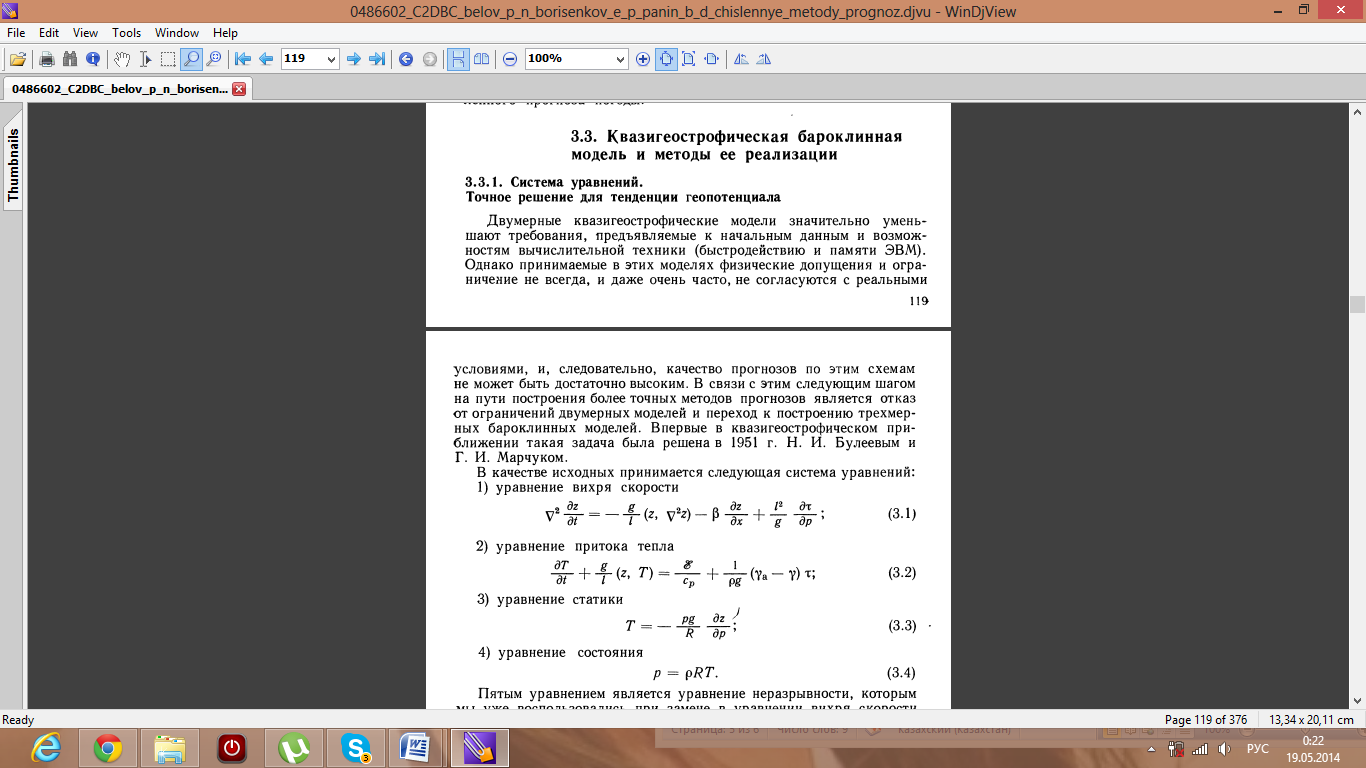Jump to the last page
1366x768 pixels.
coord(377,59)
